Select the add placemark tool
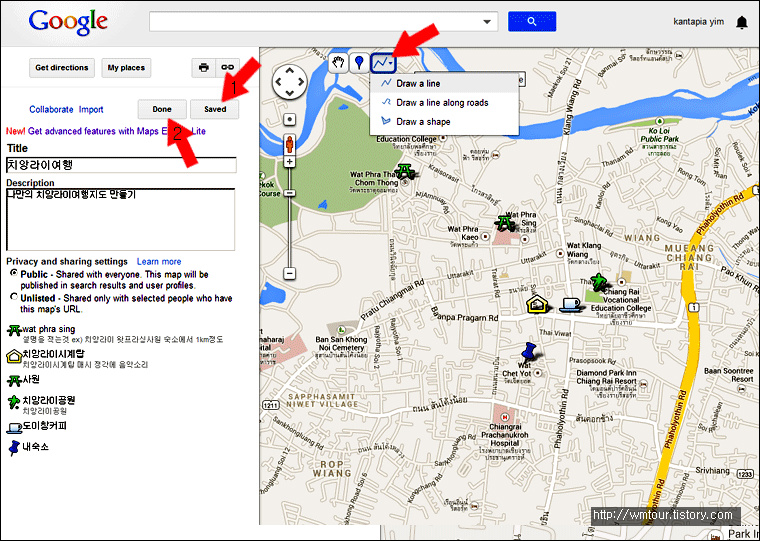Image resolution: width=760 pixels, height=541 pixels. (x=359, y=63)
